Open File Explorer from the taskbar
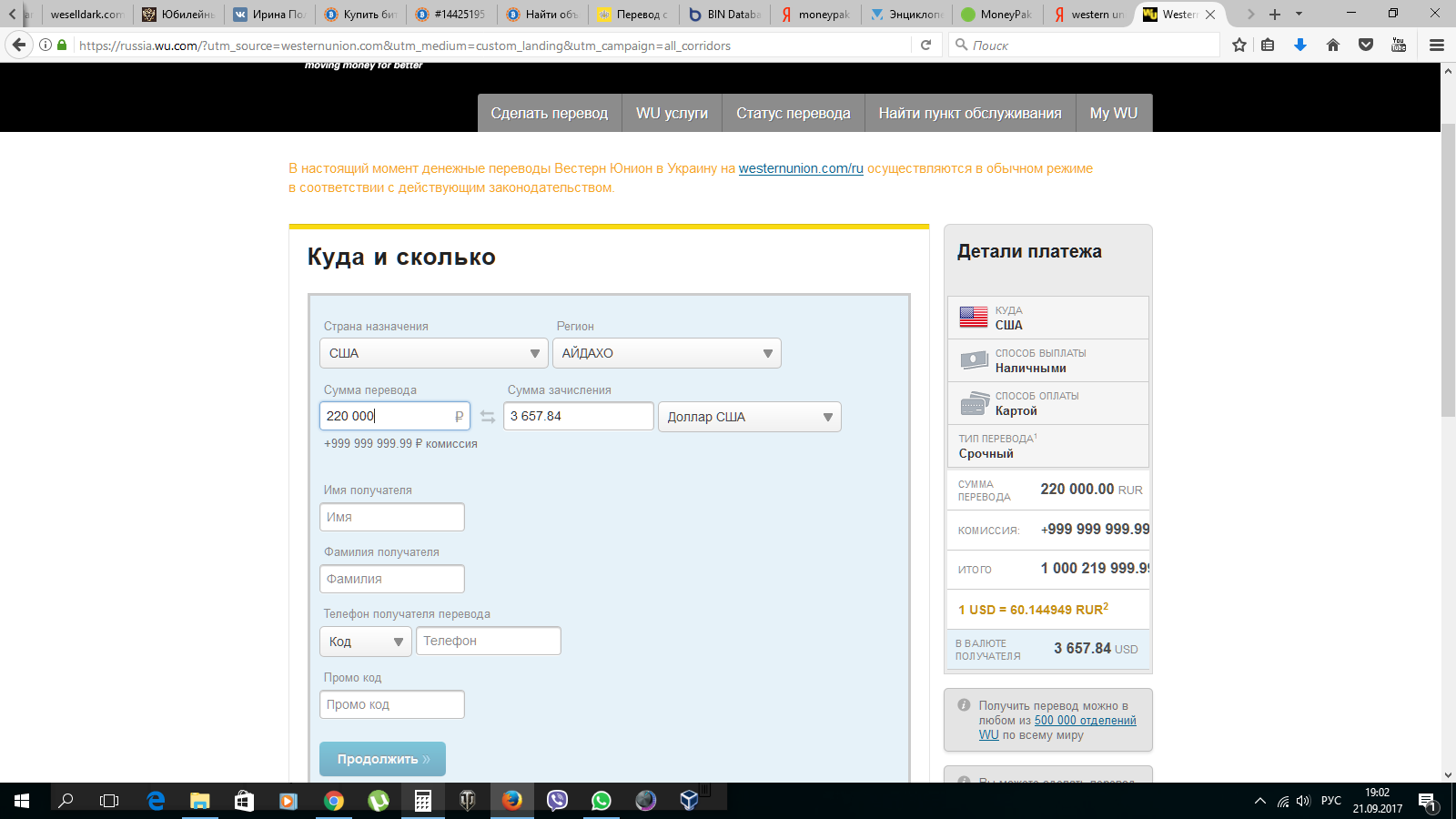The width and height of the screenshot is (1456, 819). (x=200, y=801)
